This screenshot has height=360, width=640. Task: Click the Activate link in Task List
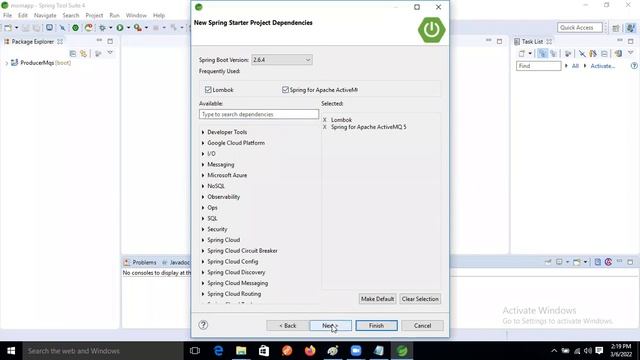(x=602, y=66)
